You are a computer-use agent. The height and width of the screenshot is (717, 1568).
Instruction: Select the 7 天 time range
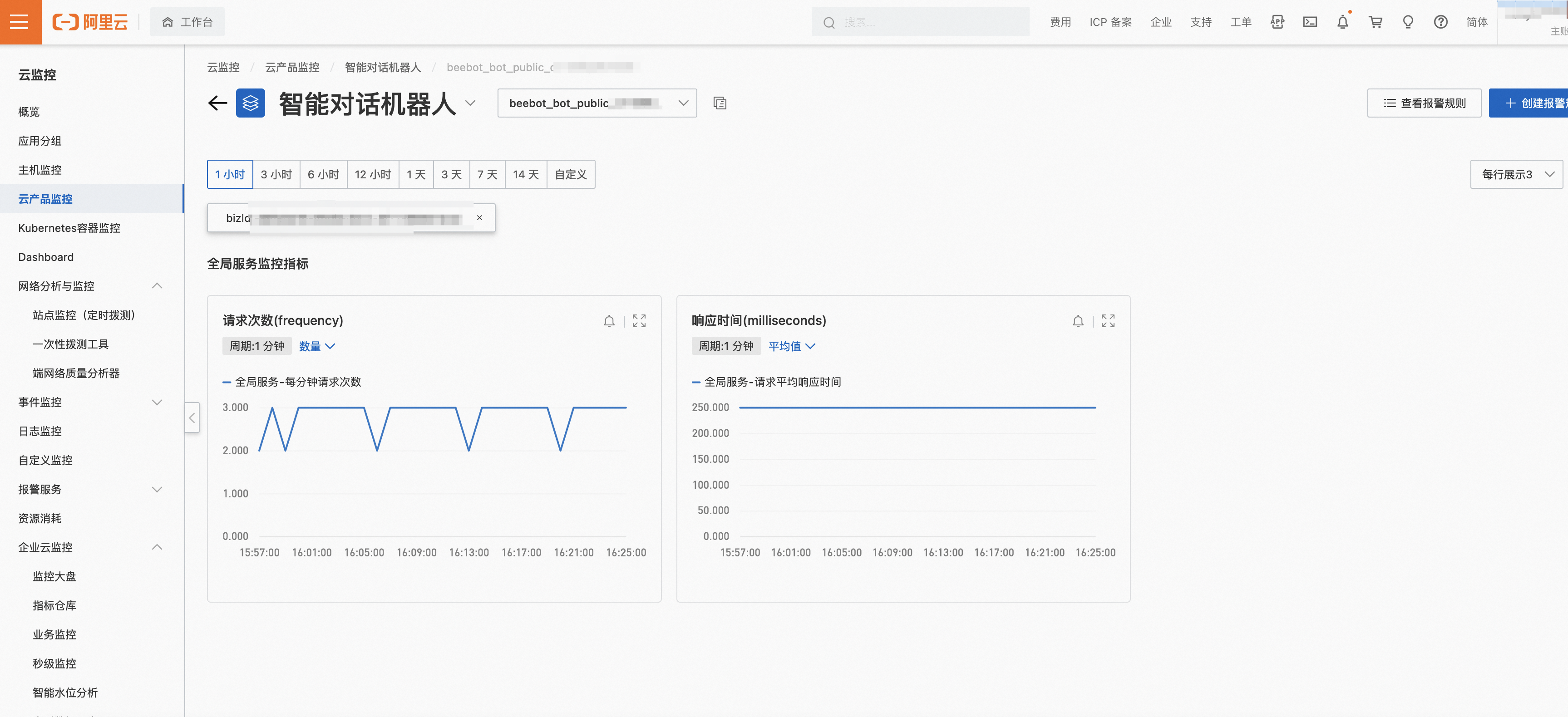(488, 175)
